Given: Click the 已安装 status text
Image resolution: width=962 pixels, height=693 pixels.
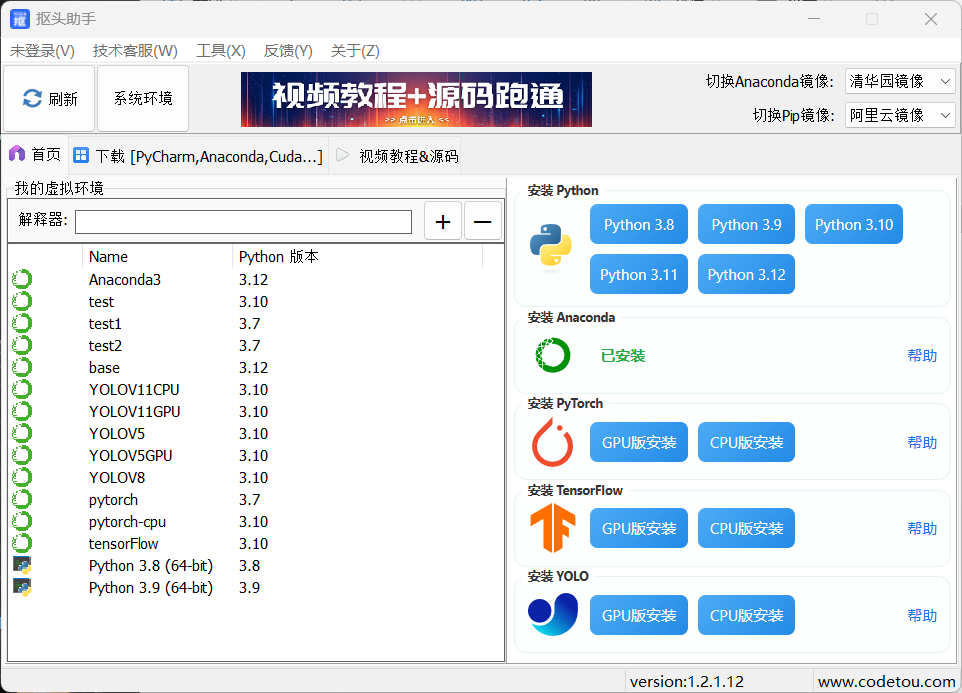Looking at the screenshot, I should 623,356.
